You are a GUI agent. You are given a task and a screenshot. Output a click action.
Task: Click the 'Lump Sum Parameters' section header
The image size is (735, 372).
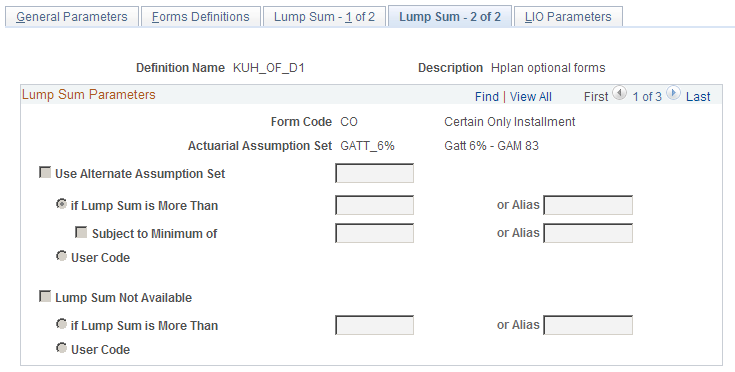(89, 95)
